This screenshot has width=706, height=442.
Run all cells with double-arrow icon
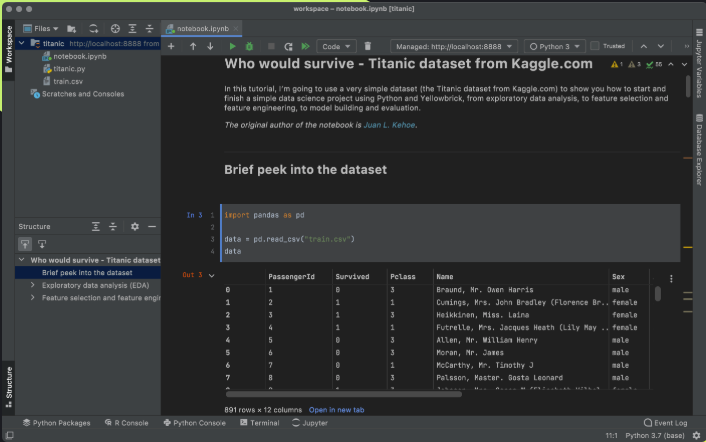[x=306, y=46]
